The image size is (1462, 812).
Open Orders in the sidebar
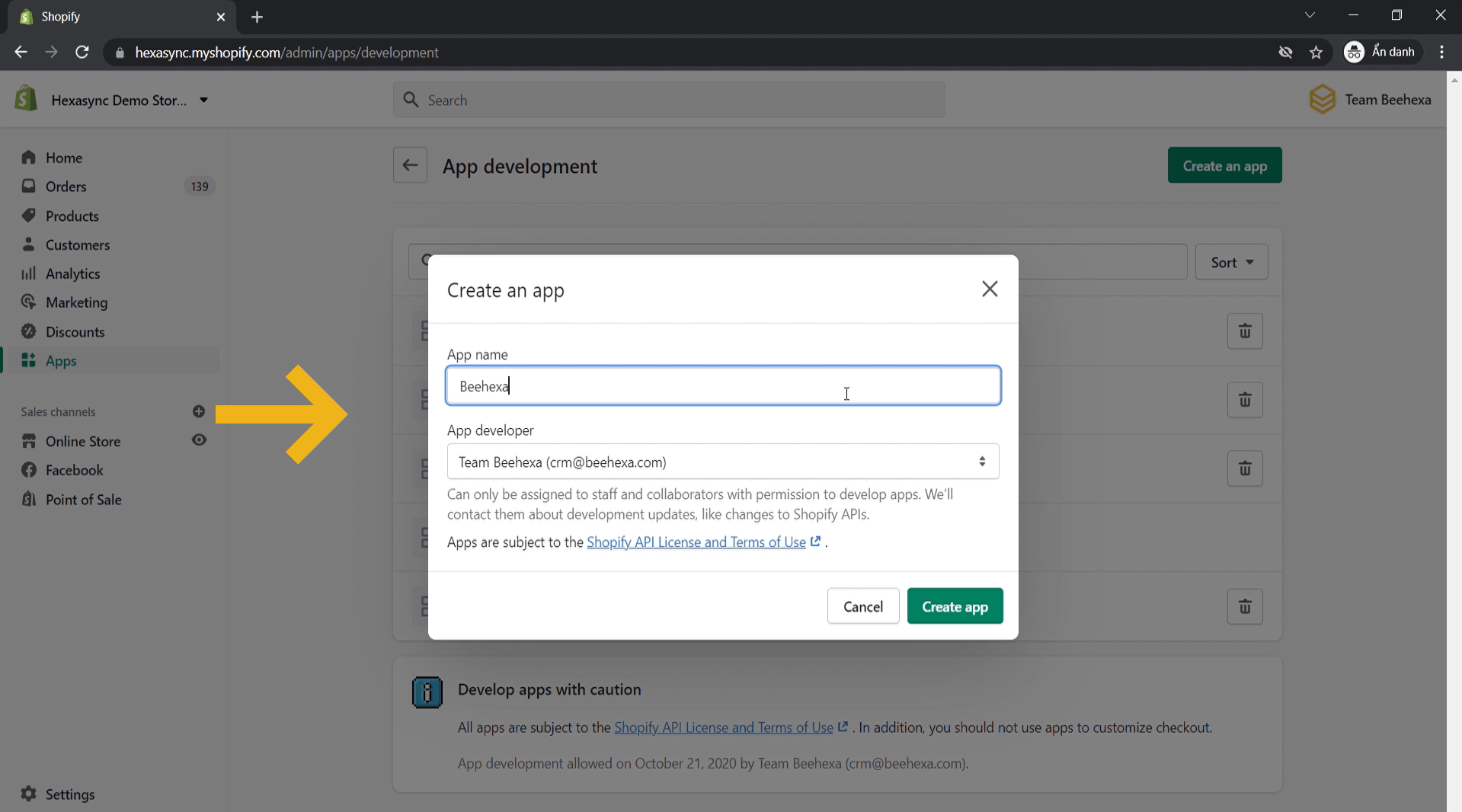click(x=66, y=187)
